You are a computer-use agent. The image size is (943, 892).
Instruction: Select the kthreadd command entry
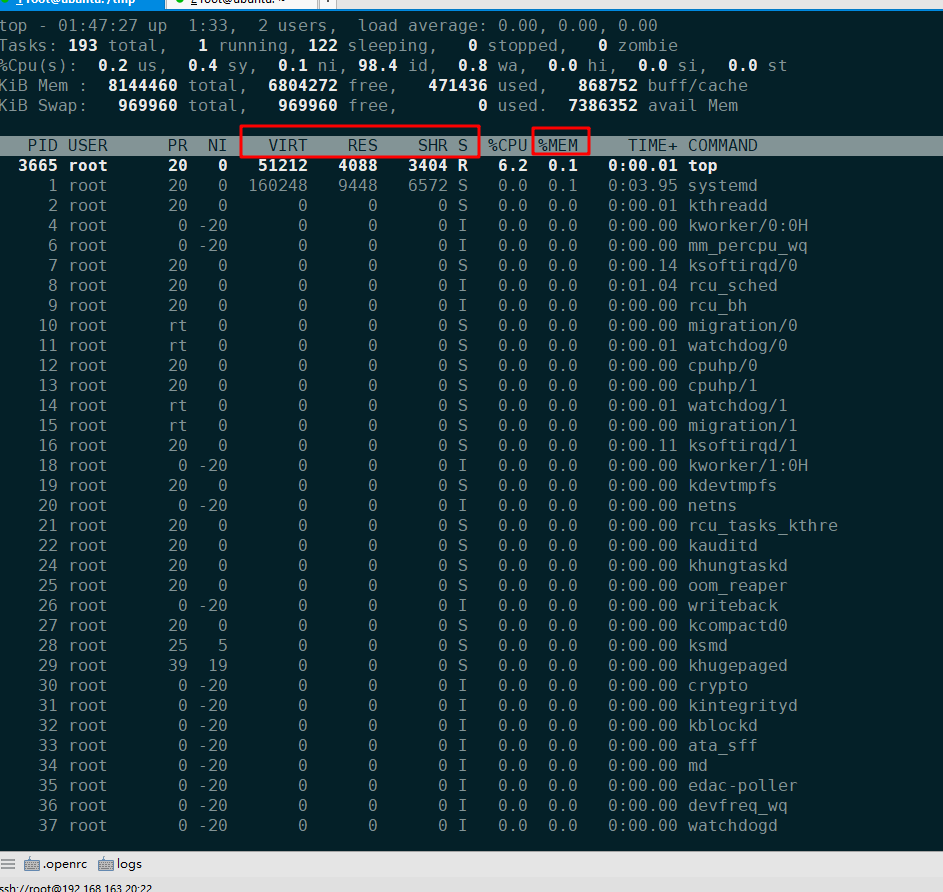click(x=728, y=206)
